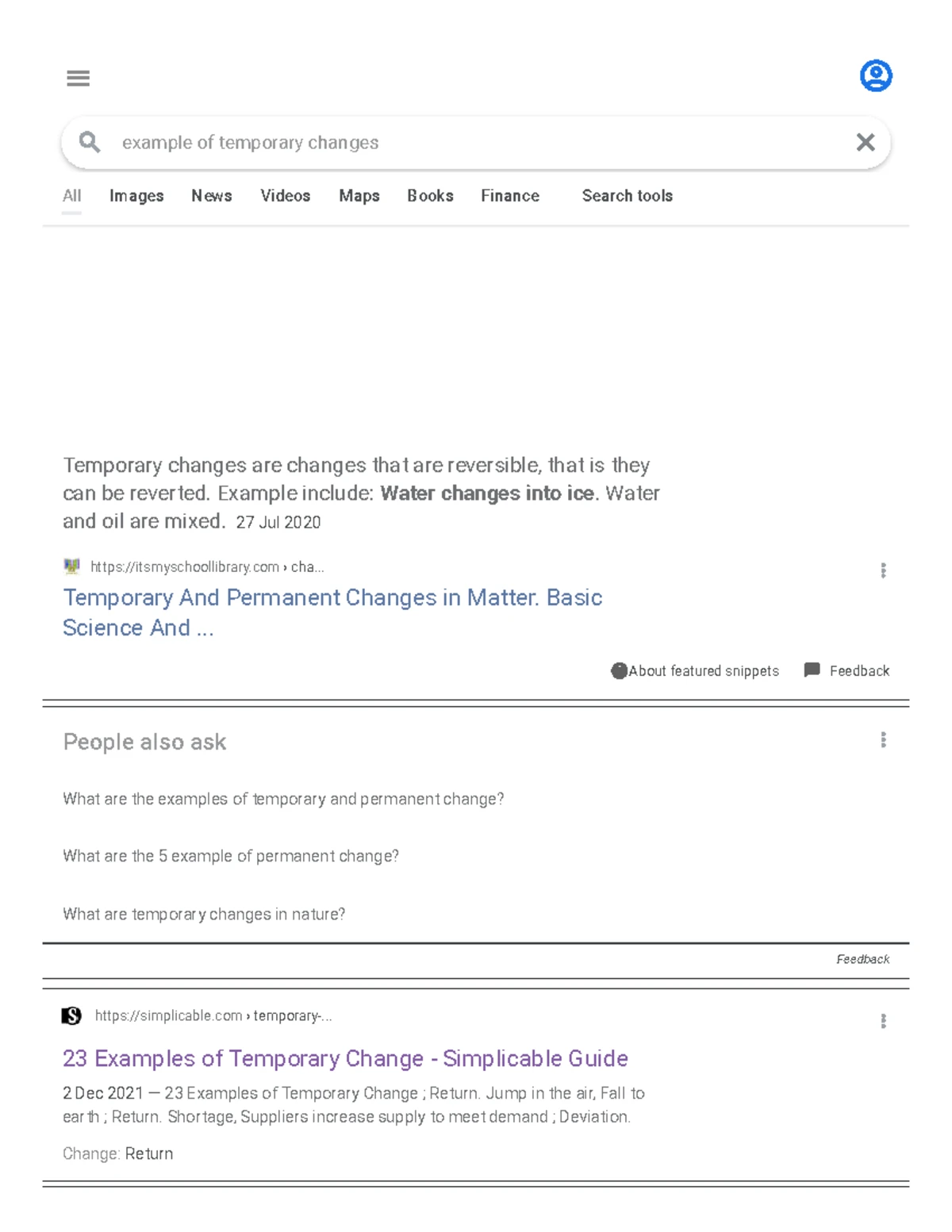
Task: Open the hamburger menu icon
Action: click(x=78, y=78)
